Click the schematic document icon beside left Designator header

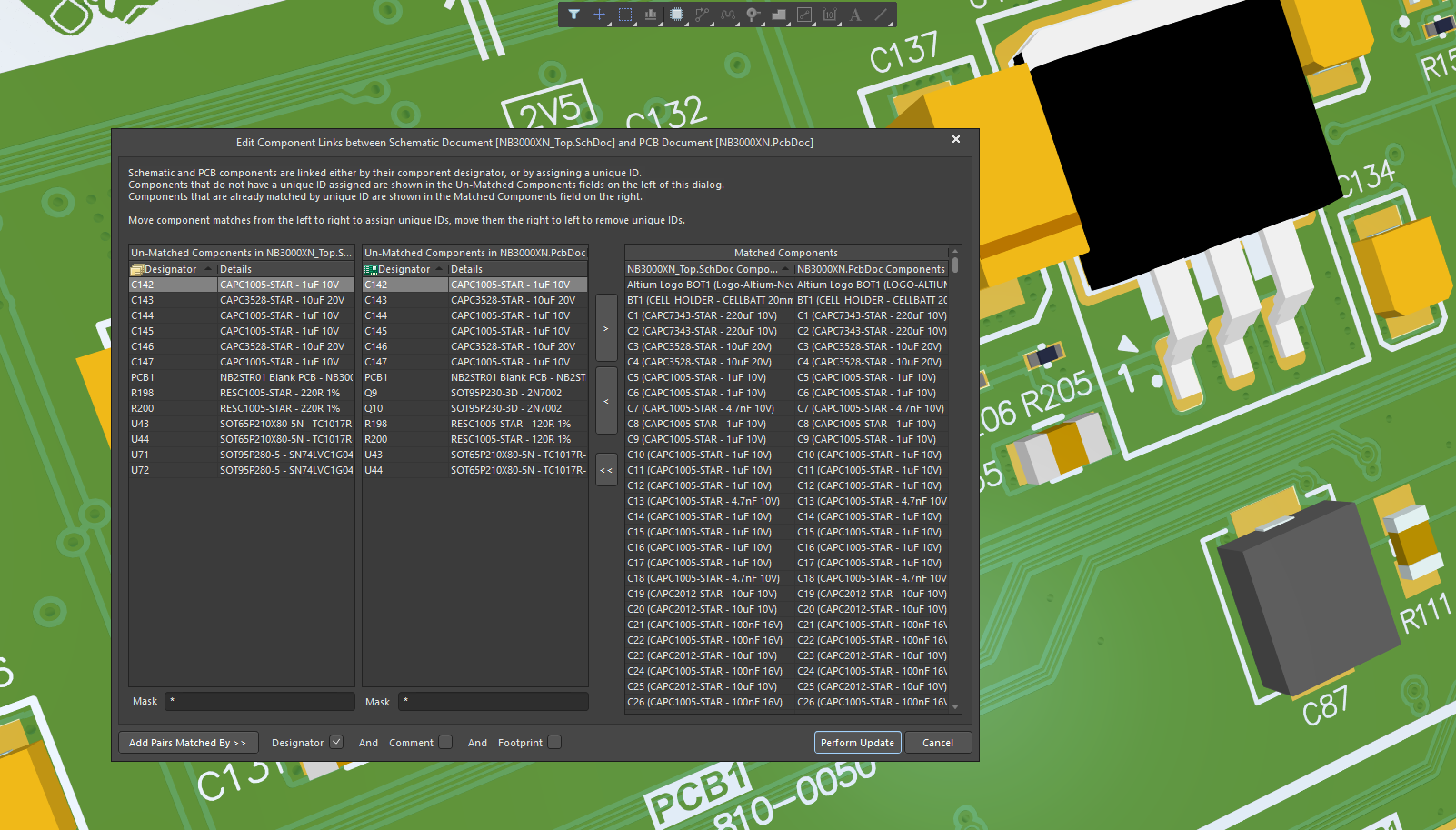(137, 269)
